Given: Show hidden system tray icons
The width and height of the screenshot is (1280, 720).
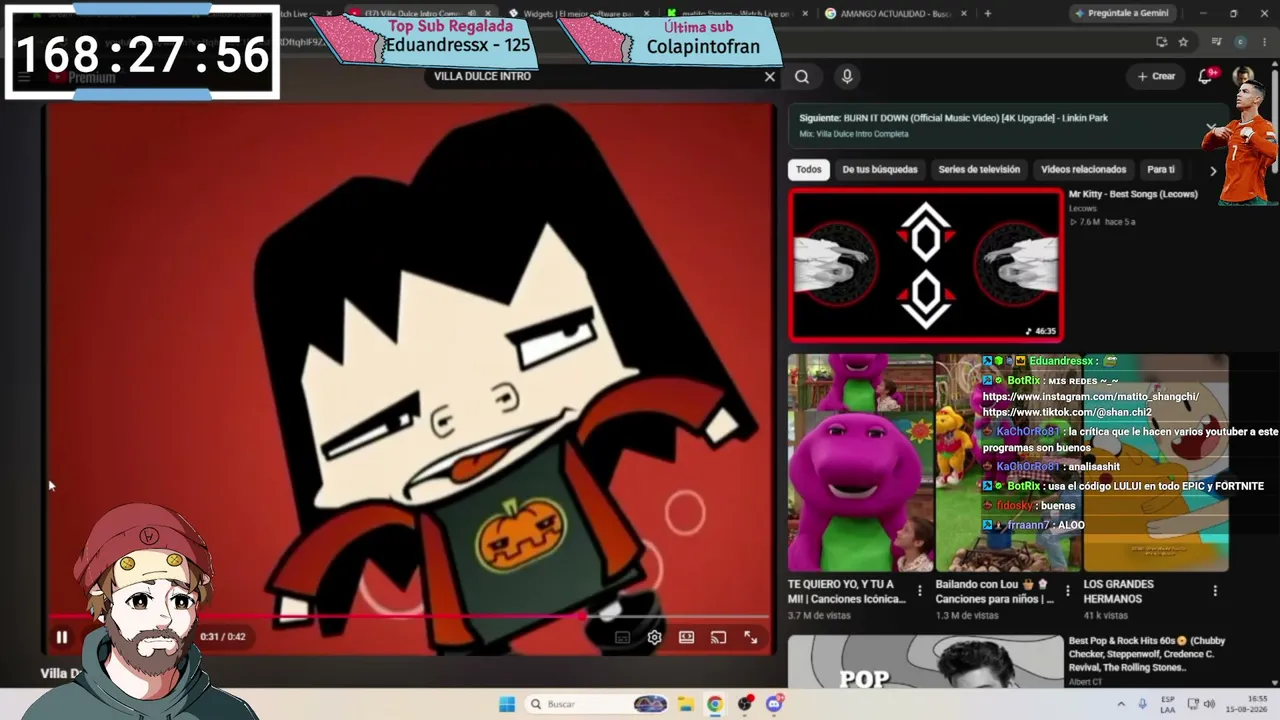Looking at the screenshot, I should [1121, 704].
